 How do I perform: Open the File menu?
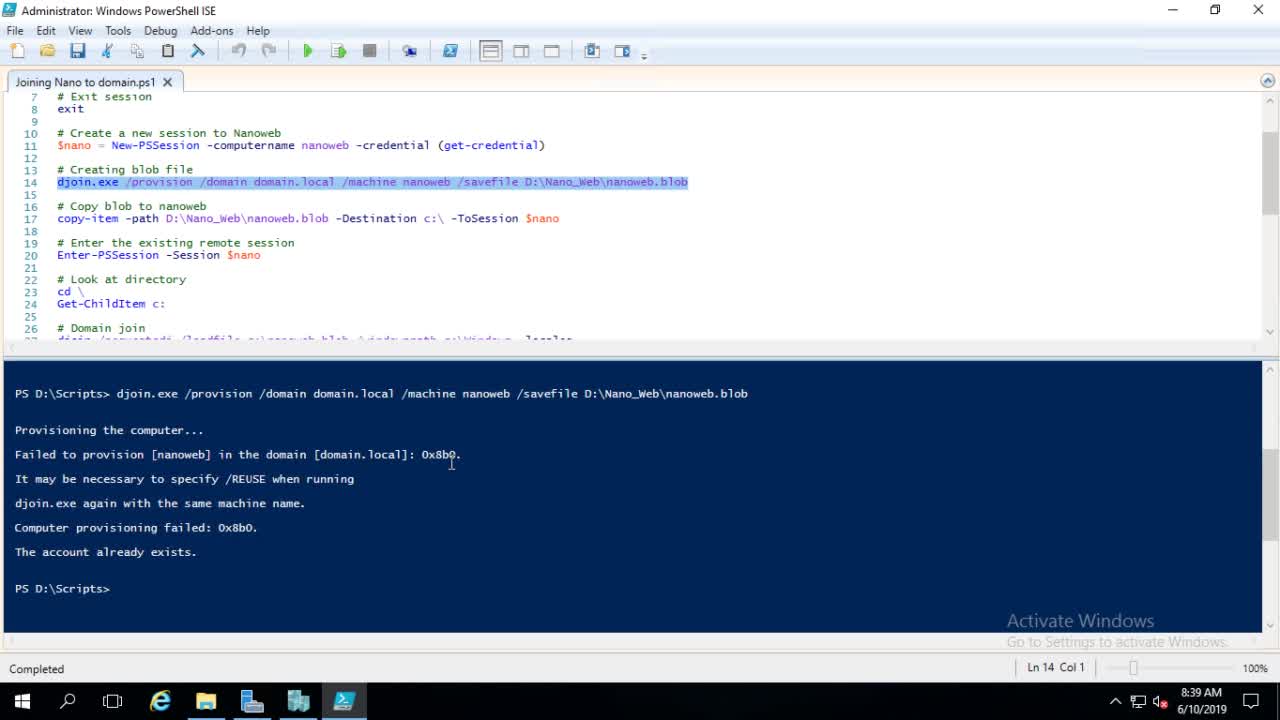15,31
